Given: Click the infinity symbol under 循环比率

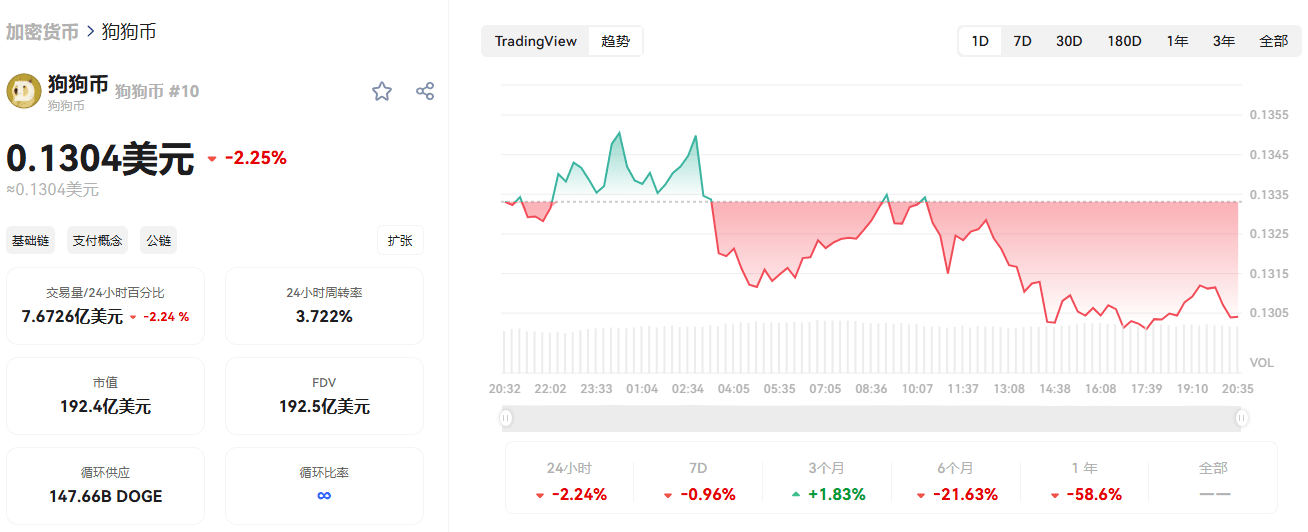Looking at the screenshot, I should tap(324, 496).
